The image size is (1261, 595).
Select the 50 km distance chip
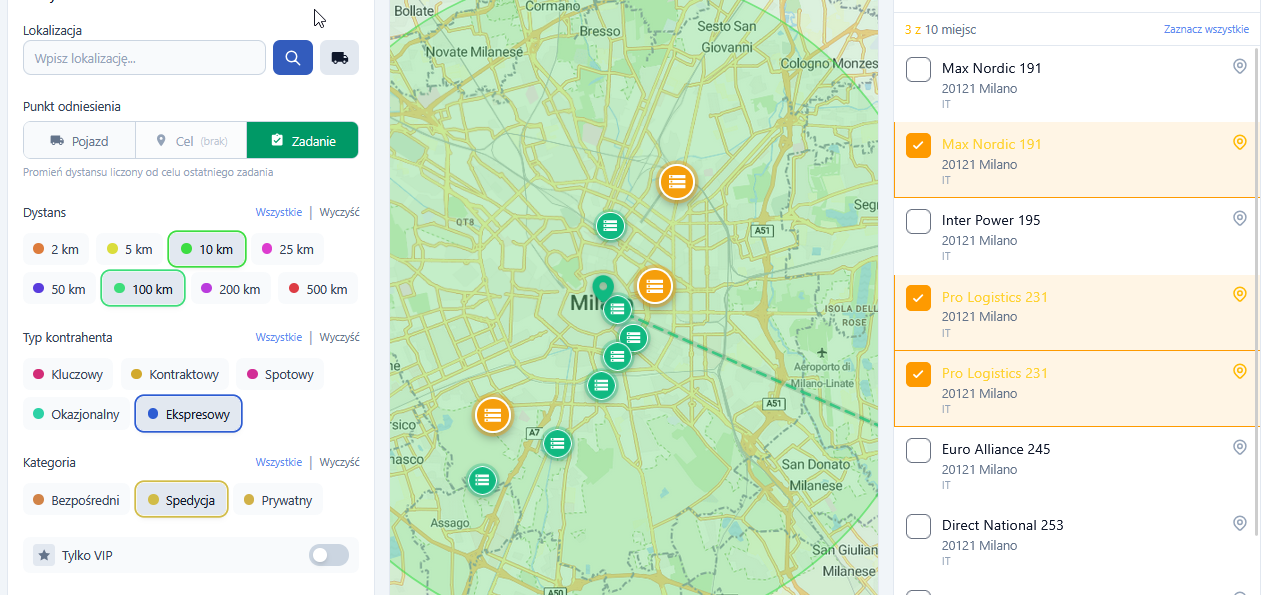(59, 289)
